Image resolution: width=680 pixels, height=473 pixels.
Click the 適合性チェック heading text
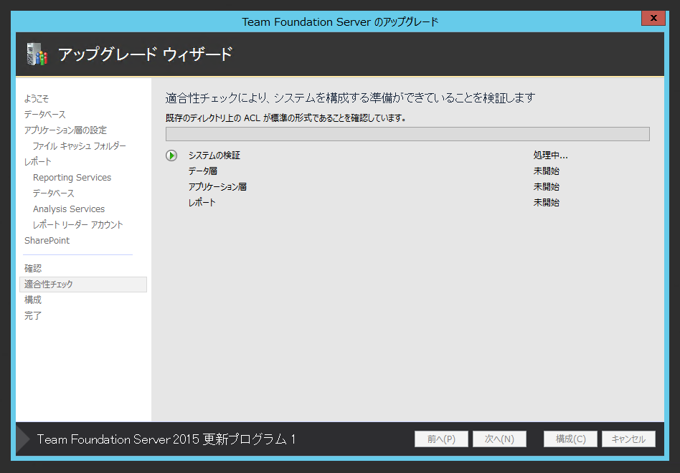tap(350, 98)
